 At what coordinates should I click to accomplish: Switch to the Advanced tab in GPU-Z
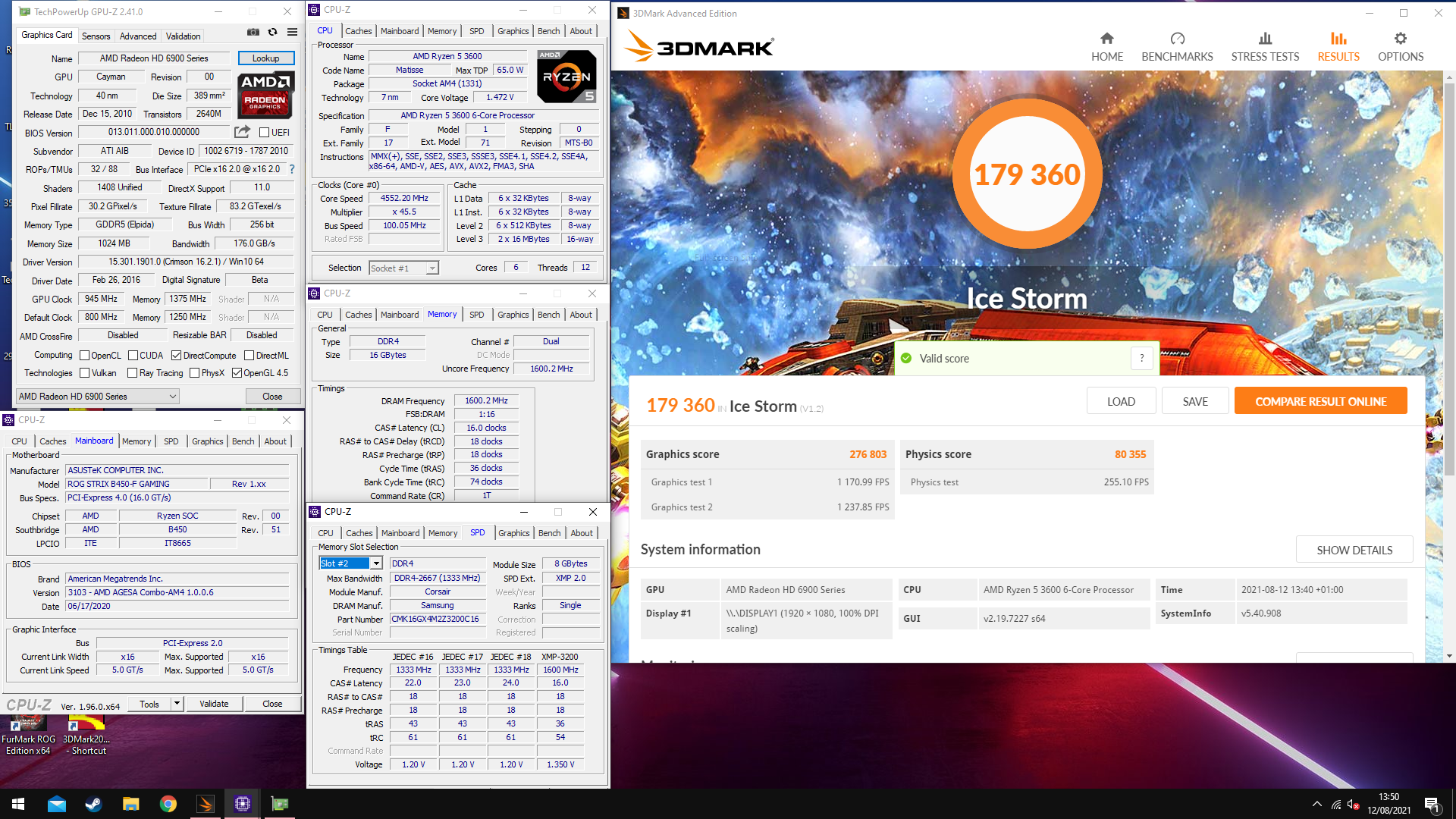tap(138, 36)
